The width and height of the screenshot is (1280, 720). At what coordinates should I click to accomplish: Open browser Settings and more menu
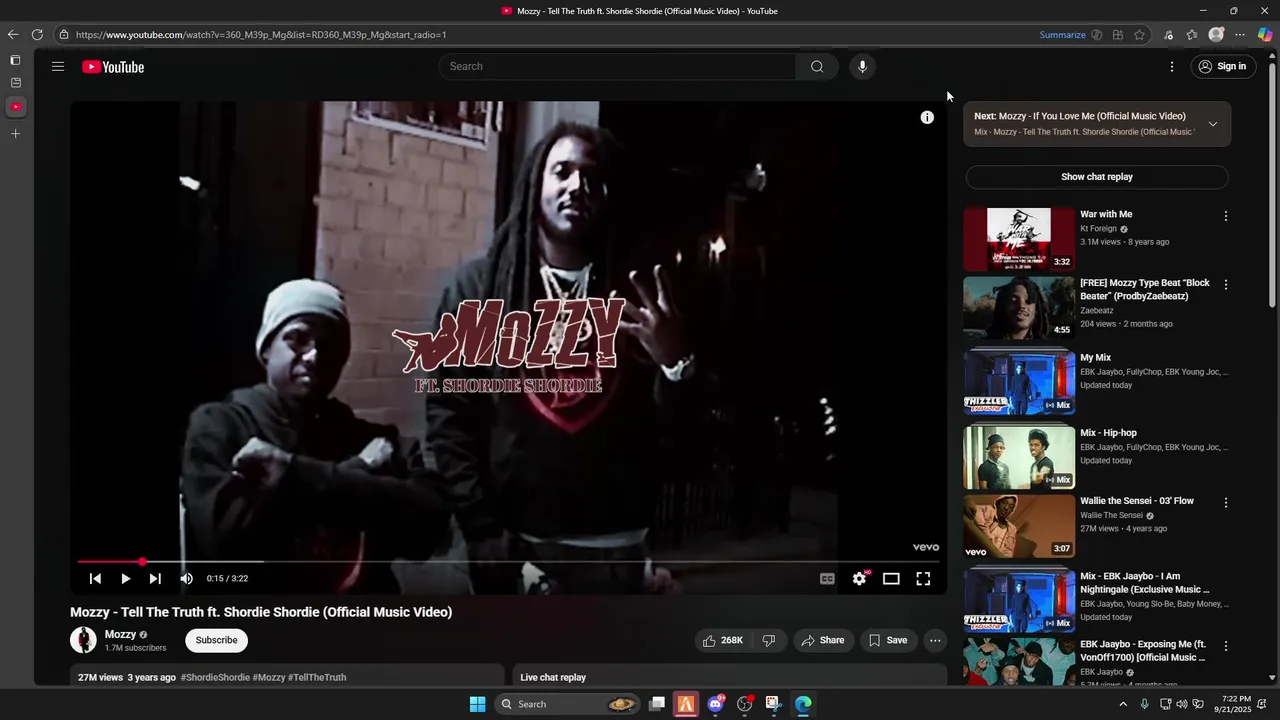coord(1240,35)
